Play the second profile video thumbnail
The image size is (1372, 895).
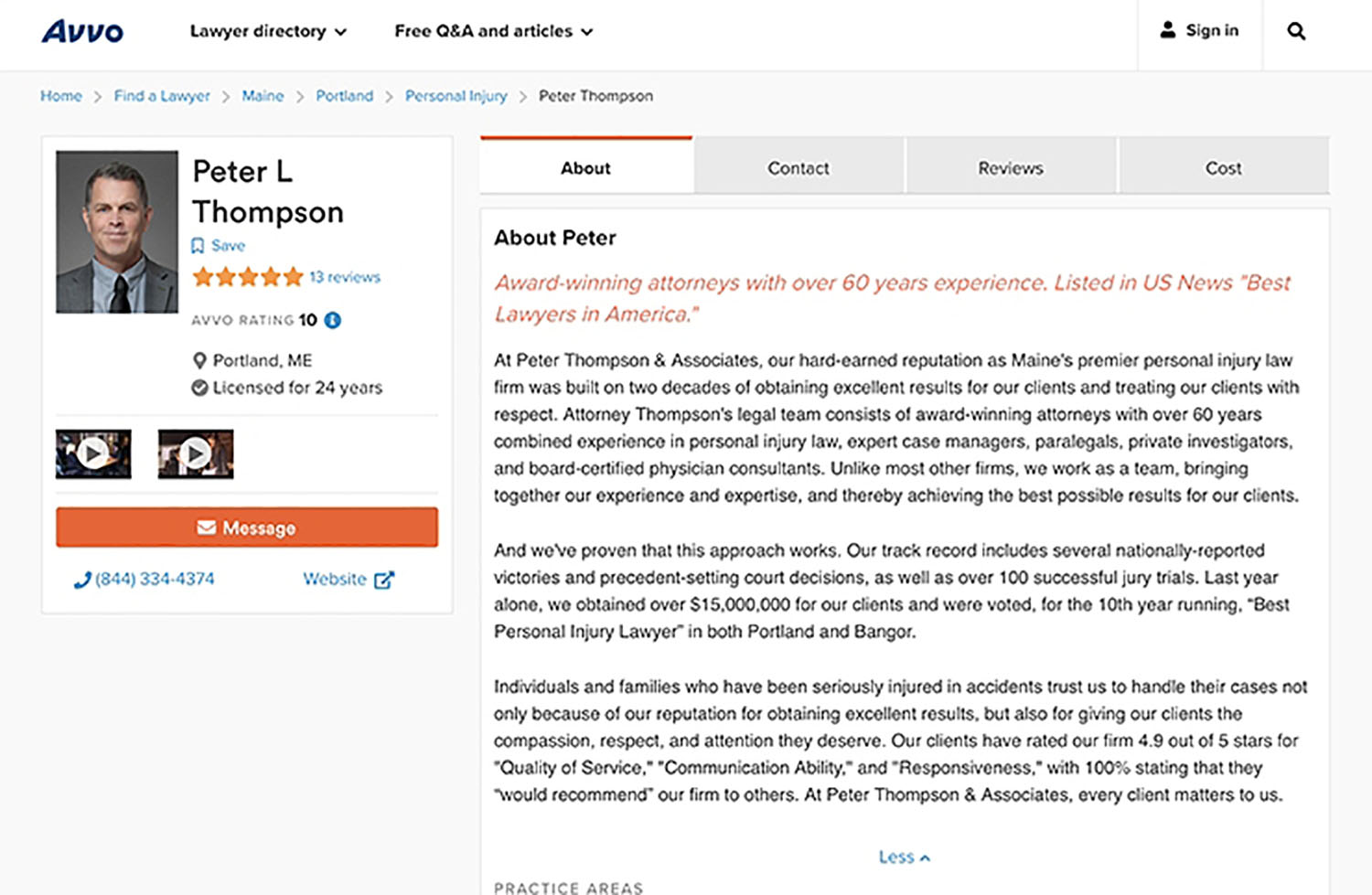196,453
